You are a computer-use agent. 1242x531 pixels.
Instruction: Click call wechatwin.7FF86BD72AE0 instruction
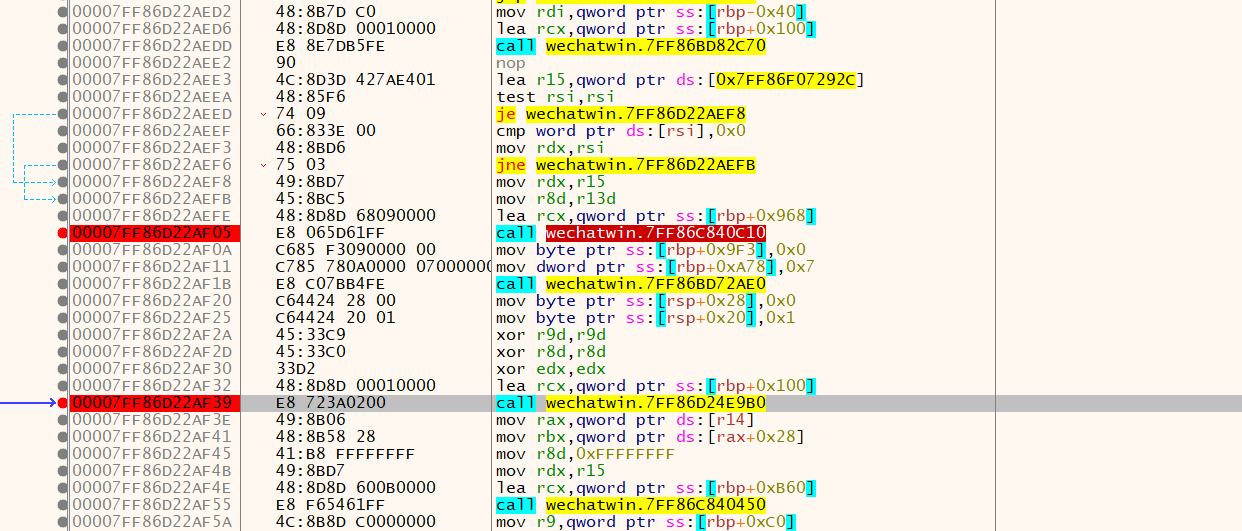click(630, 284)
